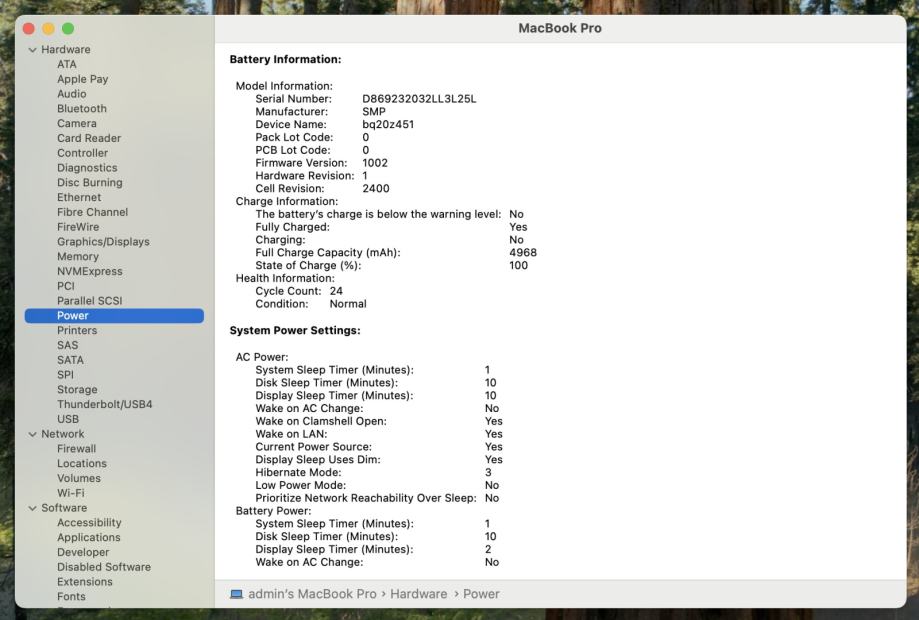The width and height of the screenshot is (919, 620).
Task: Select the highlighted Power entry
Action: click(x=114, y=316)
